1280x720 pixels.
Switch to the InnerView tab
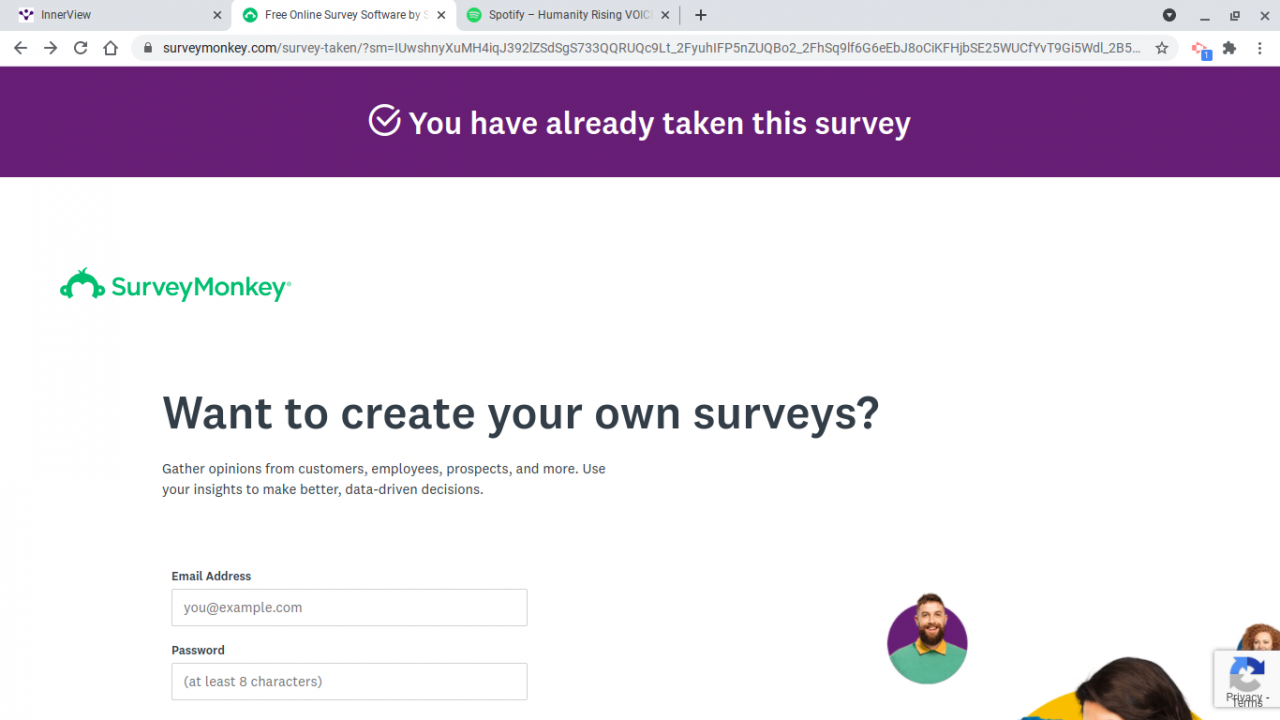coord(110,15)
